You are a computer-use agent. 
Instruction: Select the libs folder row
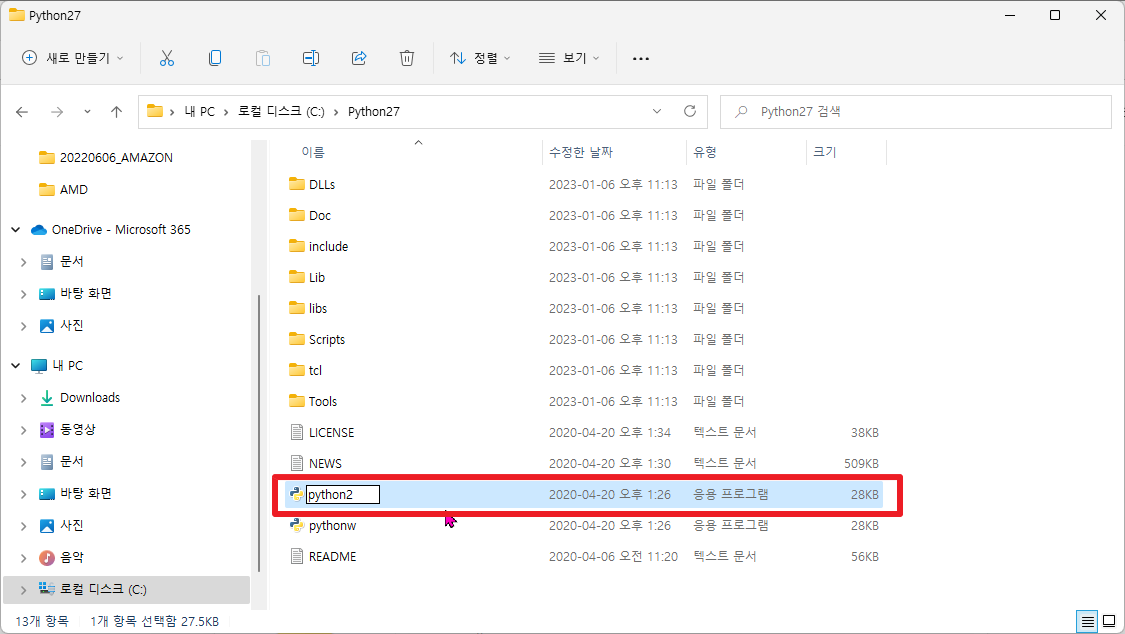click(x=583, y=308)
